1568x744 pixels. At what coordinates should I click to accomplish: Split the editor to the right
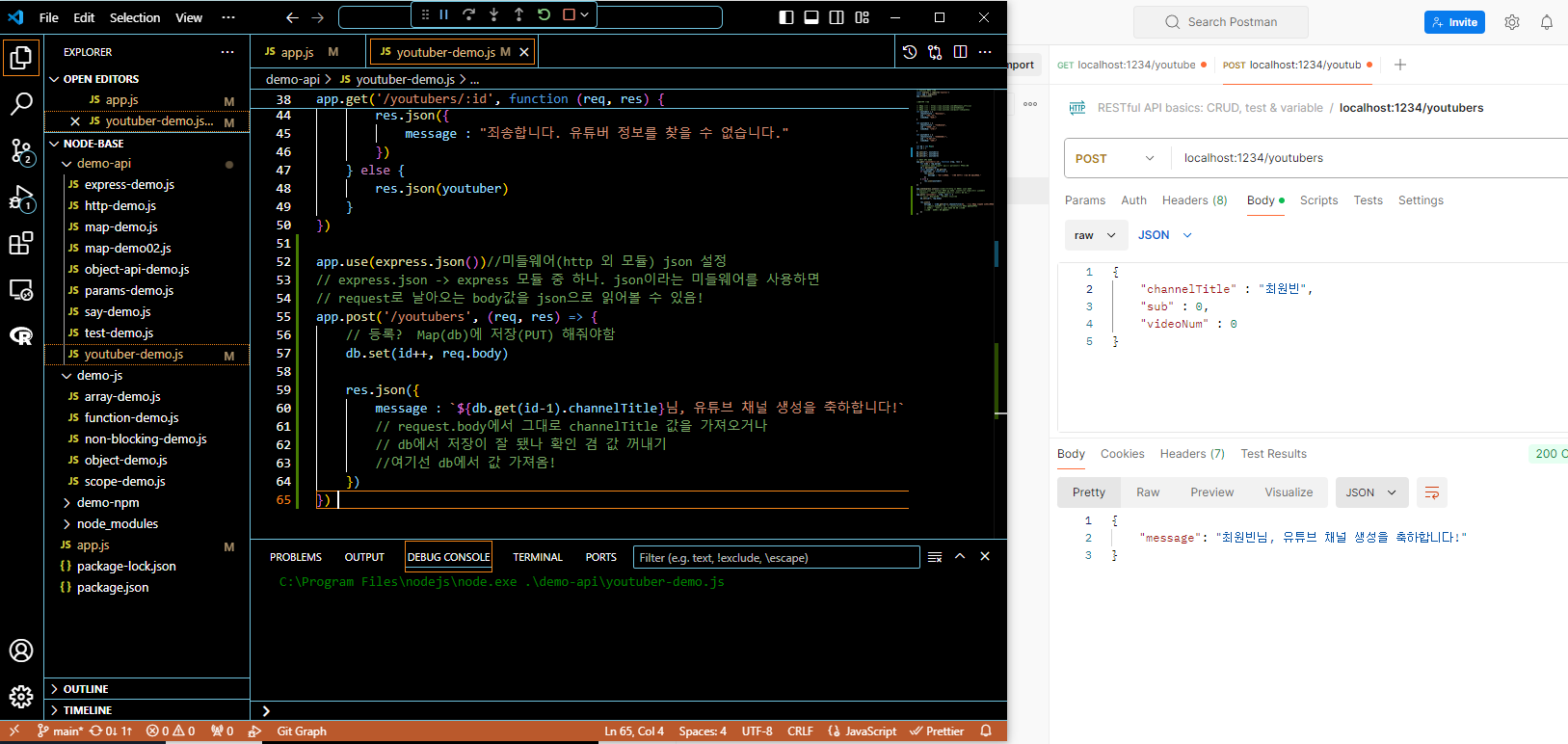click(x=961, y=52)
